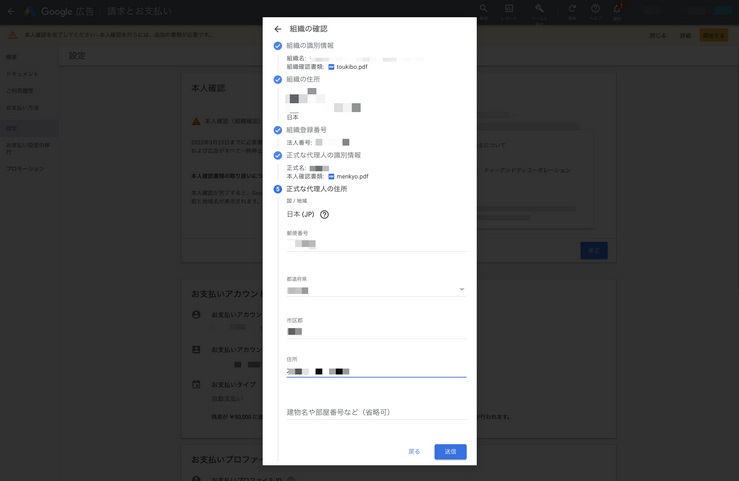Screen dimensions: 739x481
Task: Click the back arrow beside 組織の確認
Action: coord(278,29)
